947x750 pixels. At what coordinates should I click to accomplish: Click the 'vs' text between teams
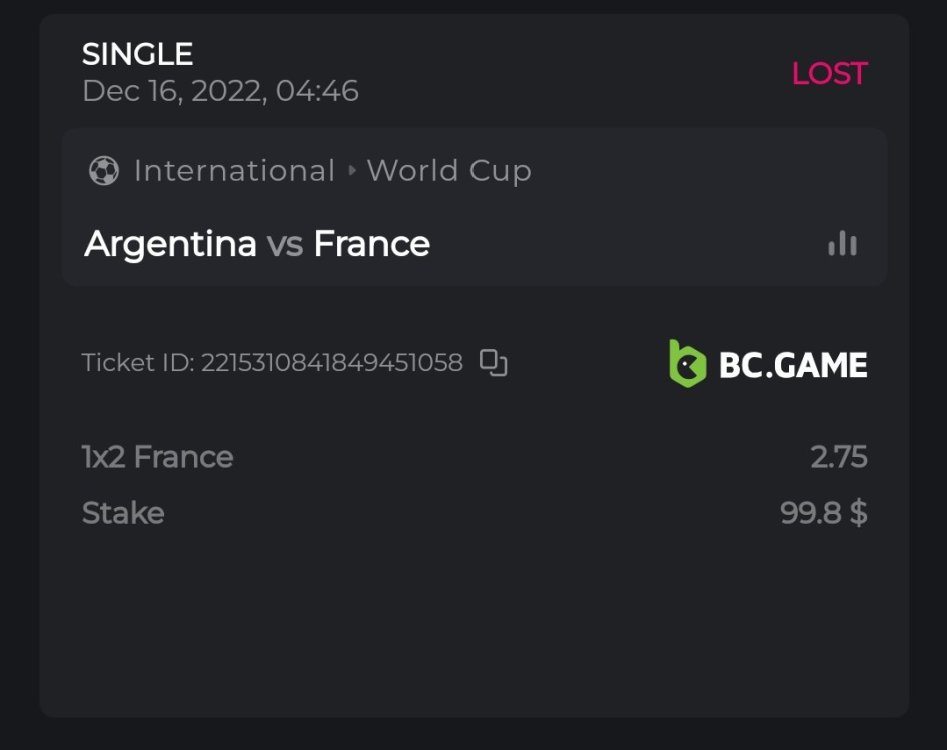click(285, 244)
